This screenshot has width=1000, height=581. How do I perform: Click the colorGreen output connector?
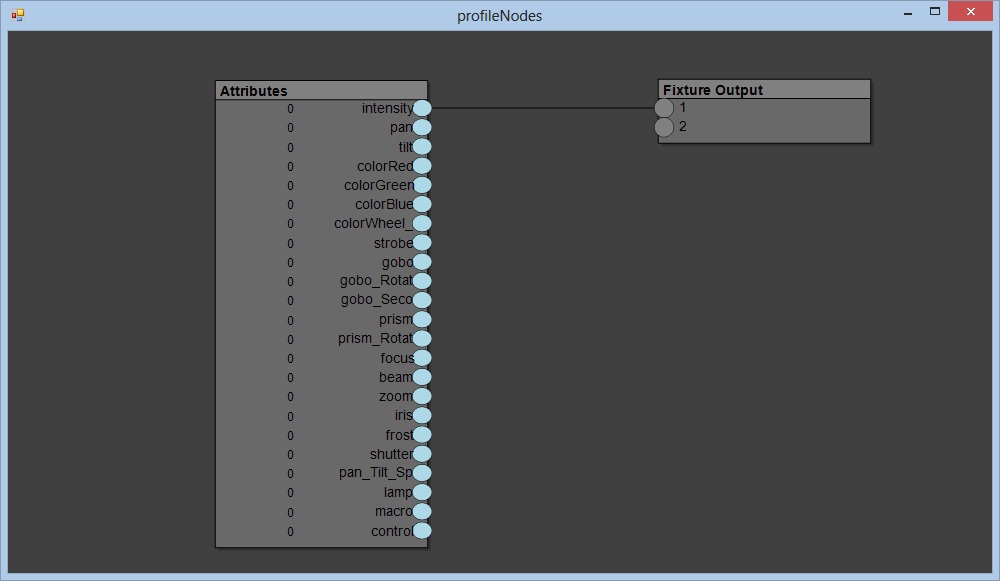(422, 185)
